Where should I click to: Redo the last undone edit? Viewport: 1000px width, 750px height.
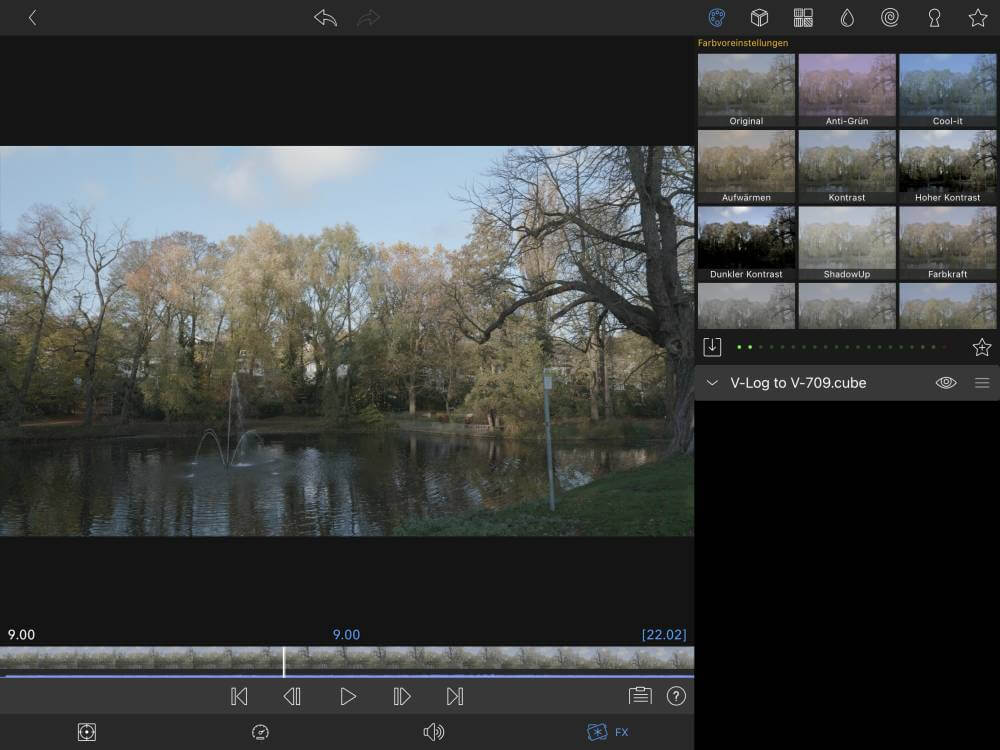pos(369,17)
